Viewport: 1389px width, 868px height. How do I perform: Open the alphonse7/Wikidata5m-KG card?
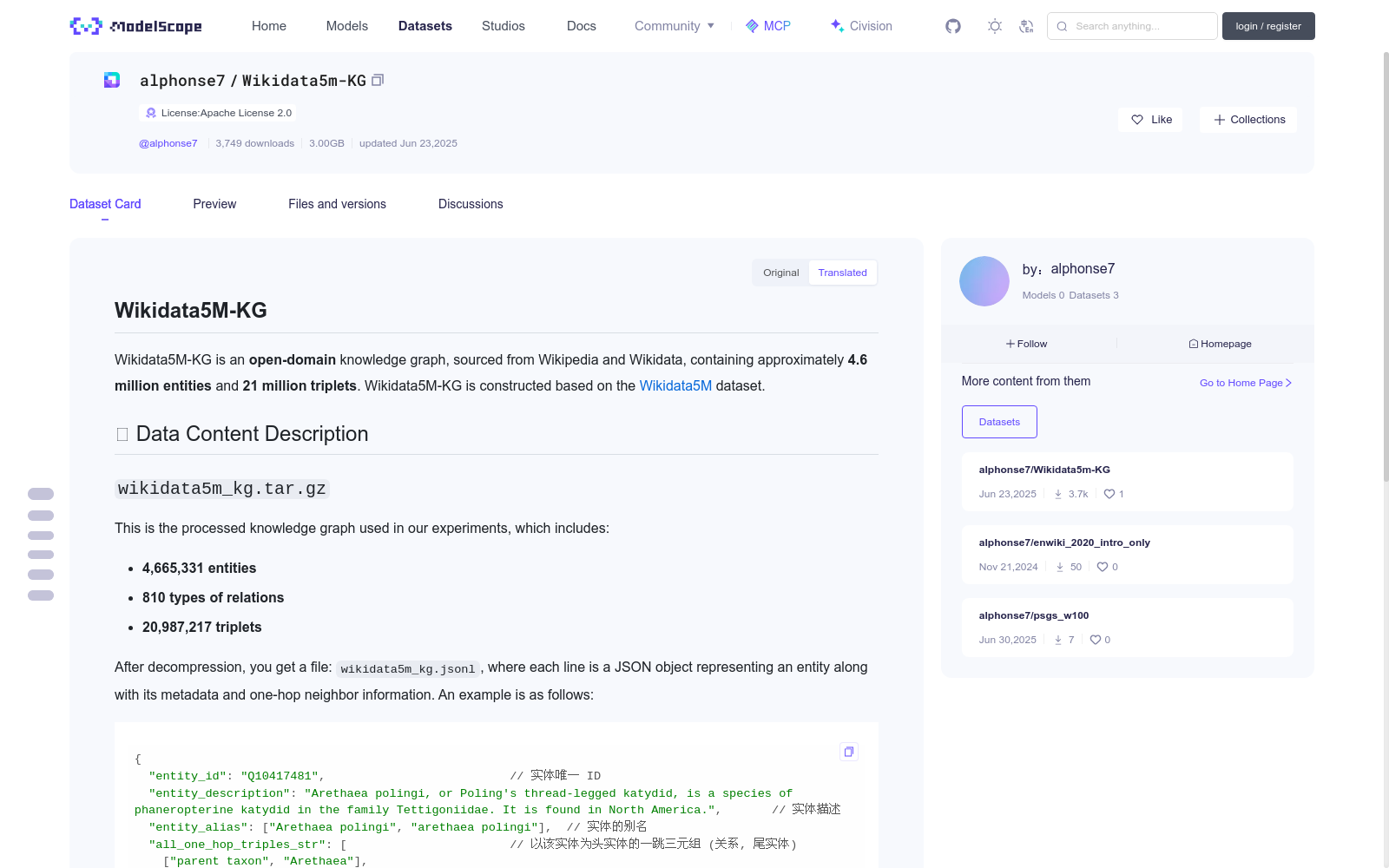point(1128,482)
